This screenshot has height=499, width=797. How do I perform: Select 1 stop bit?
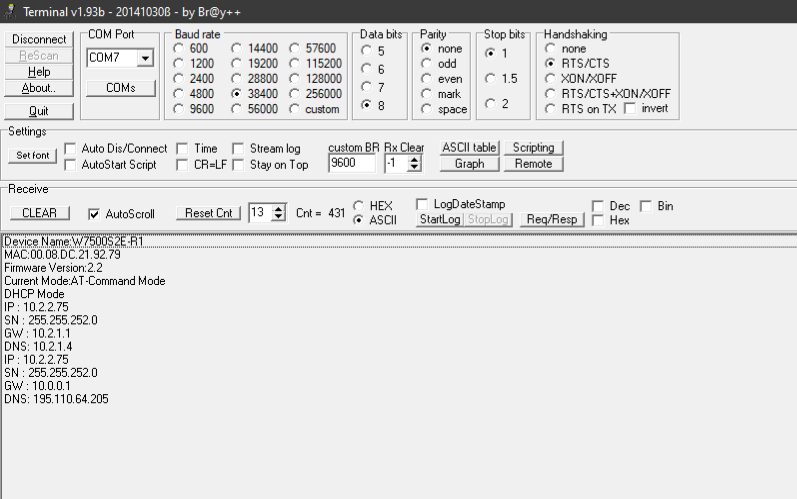click(491, 53)
